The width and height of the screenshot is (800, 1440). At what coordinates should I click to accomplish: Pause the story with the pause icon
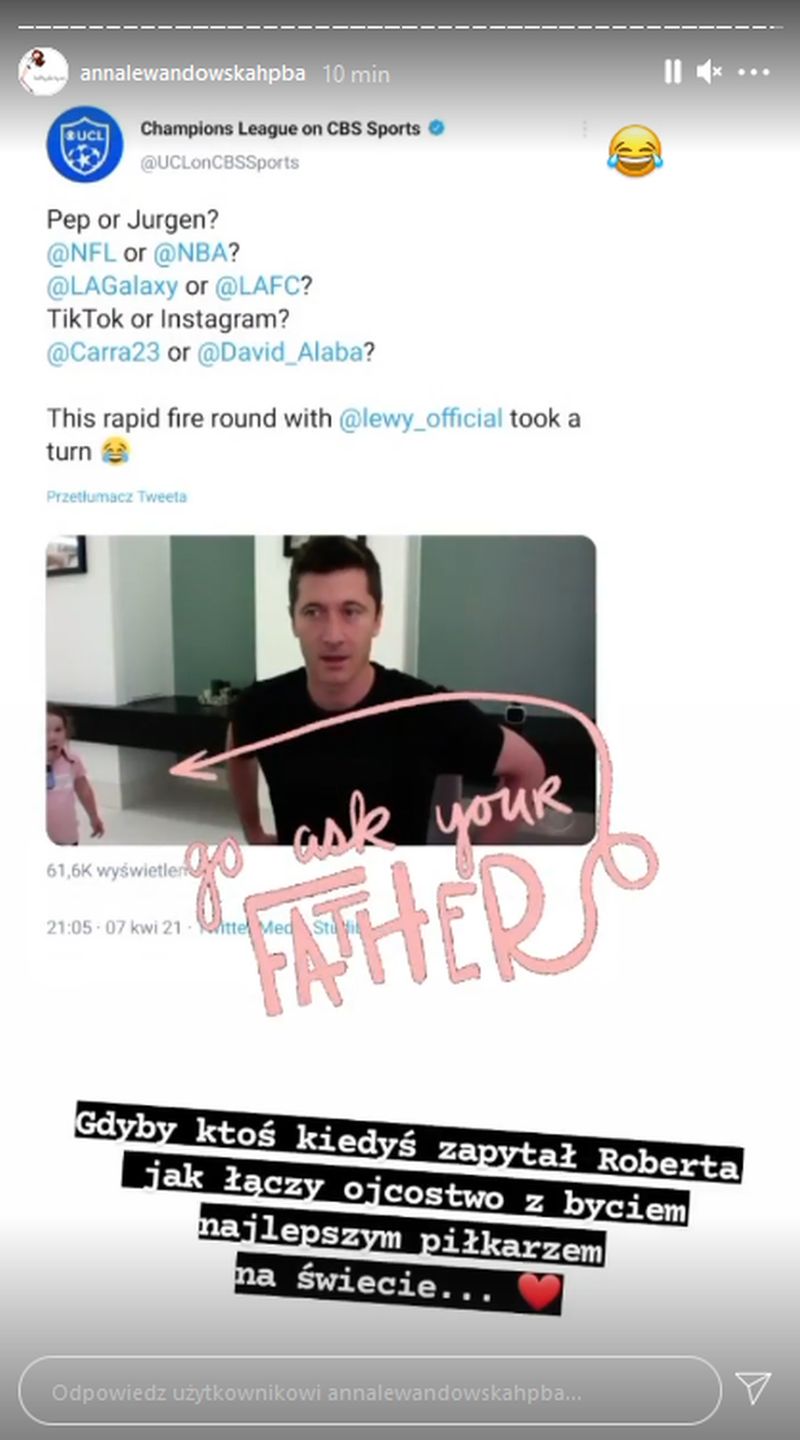672,71
